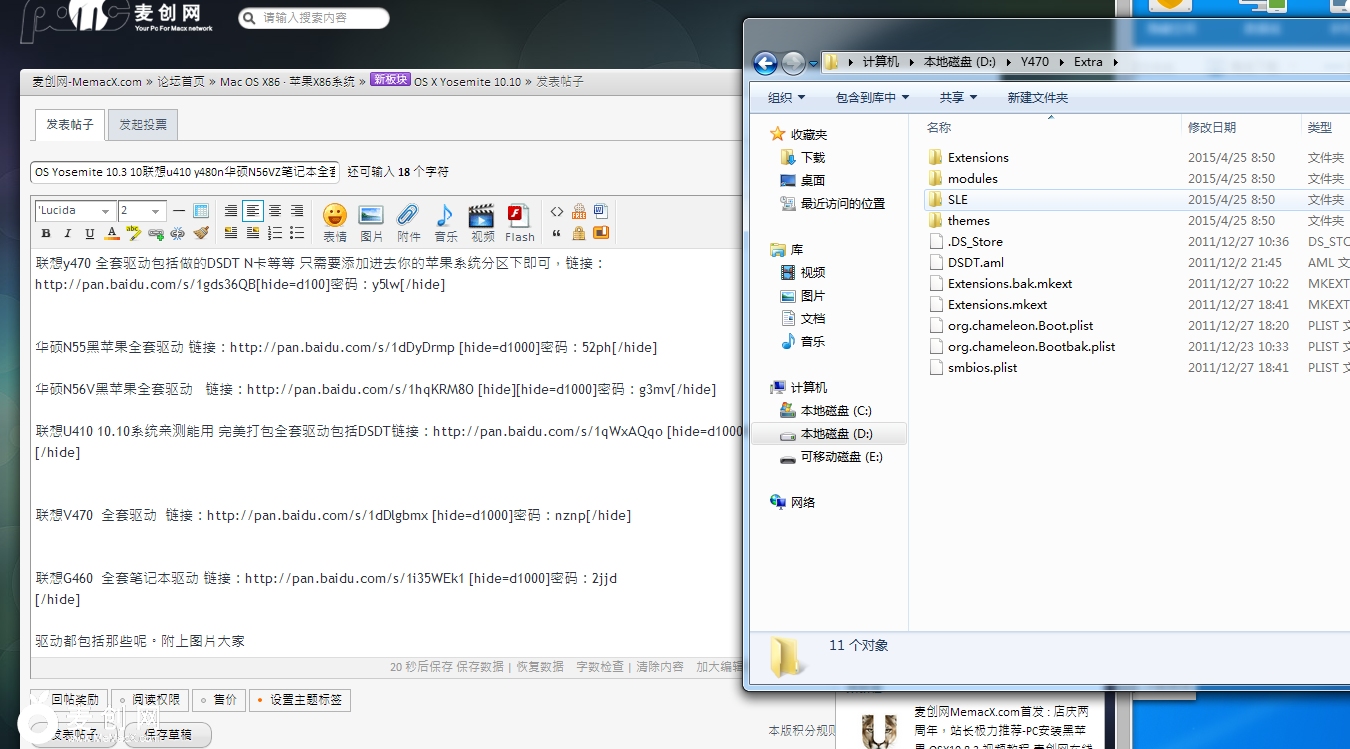1350x749 pixels.
Task: Insert music using the 音乐 note icon
Action: [x=445, y=221]
